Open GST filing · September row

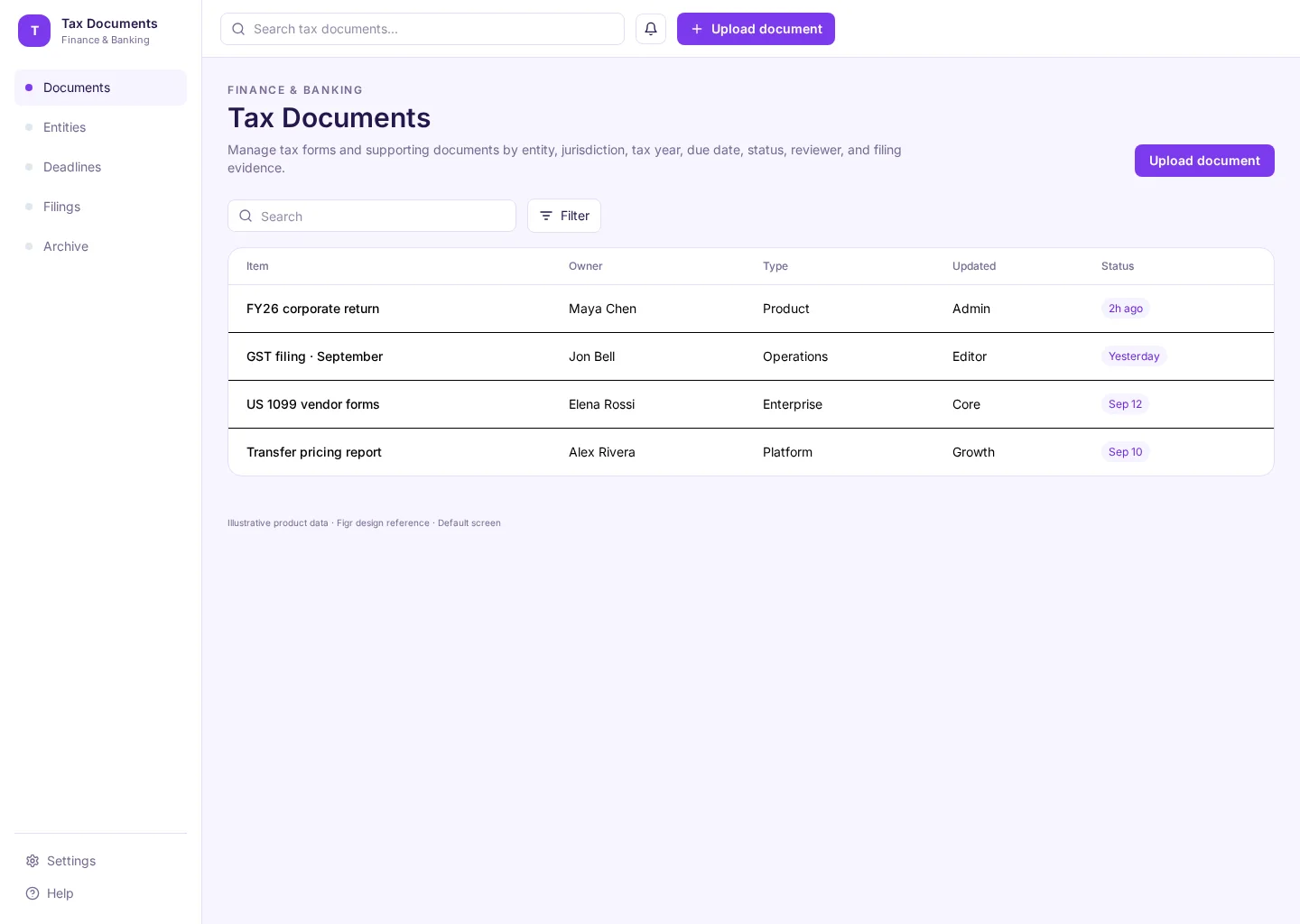pos(751,356)
